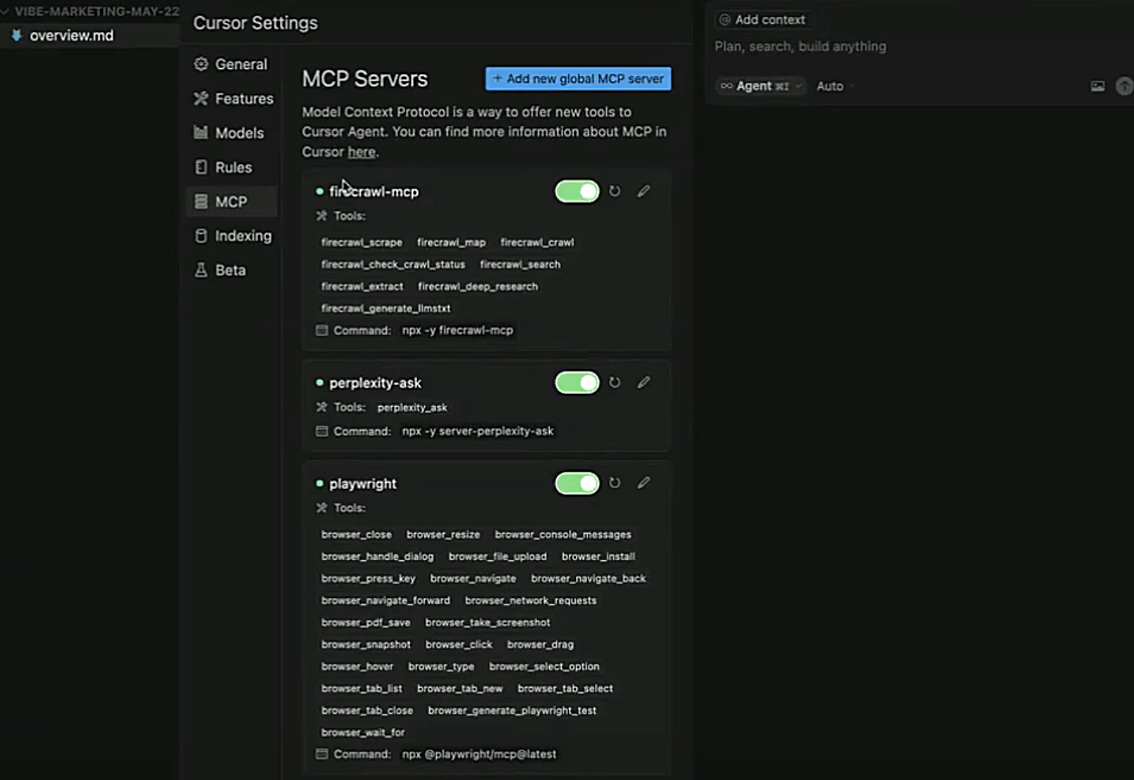This screenshot has width=1134, height=780.
Task: Click the firecrawl-mcp Command terminal icon
Action: pyautogui.click(x=322, y=330)
